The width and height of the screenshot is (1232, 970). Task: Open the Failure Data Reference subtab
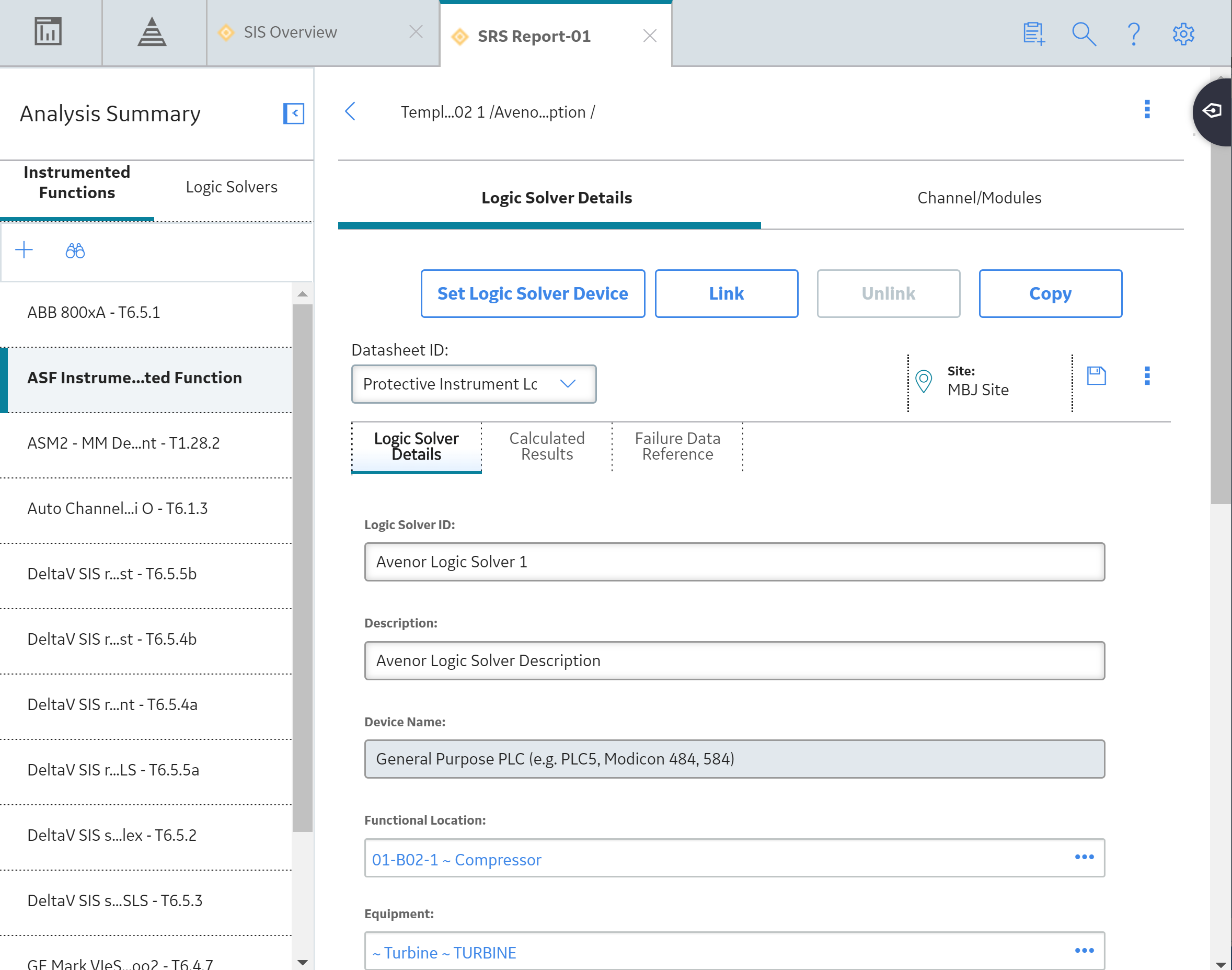[x=677, y=447]
